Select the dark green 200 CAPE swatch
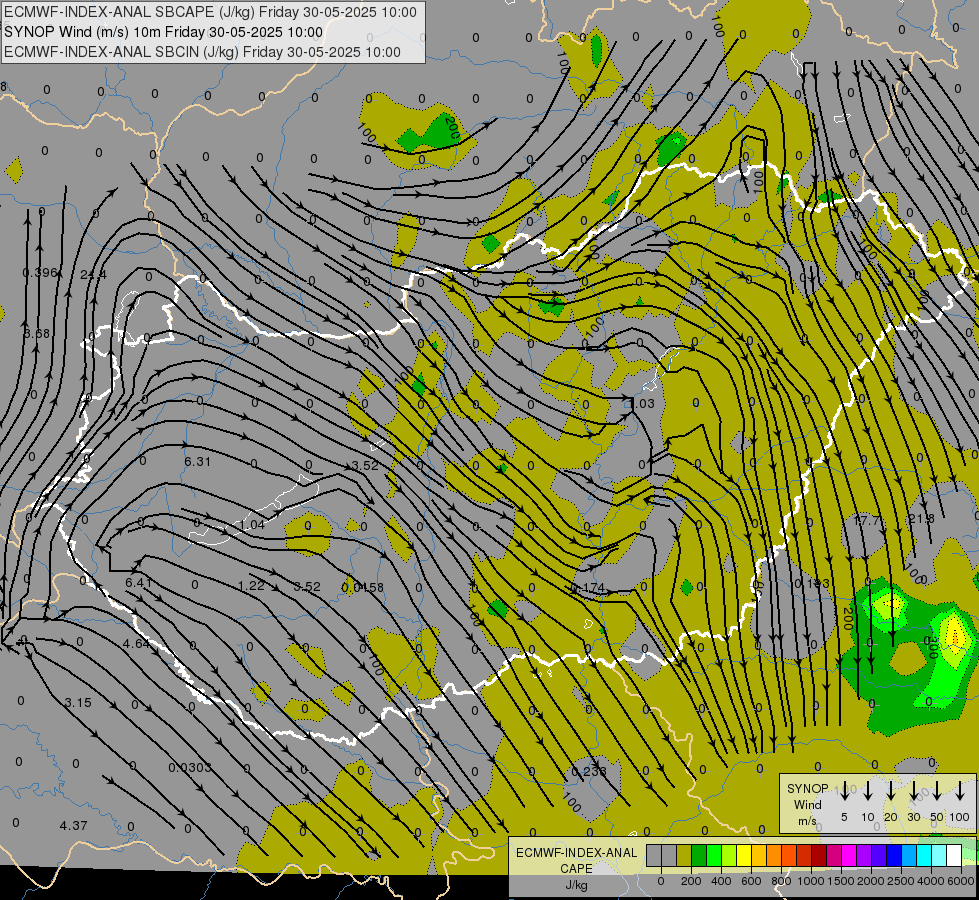Image resolution: width=979 pixels, height=900 pixels. [699, 856]
